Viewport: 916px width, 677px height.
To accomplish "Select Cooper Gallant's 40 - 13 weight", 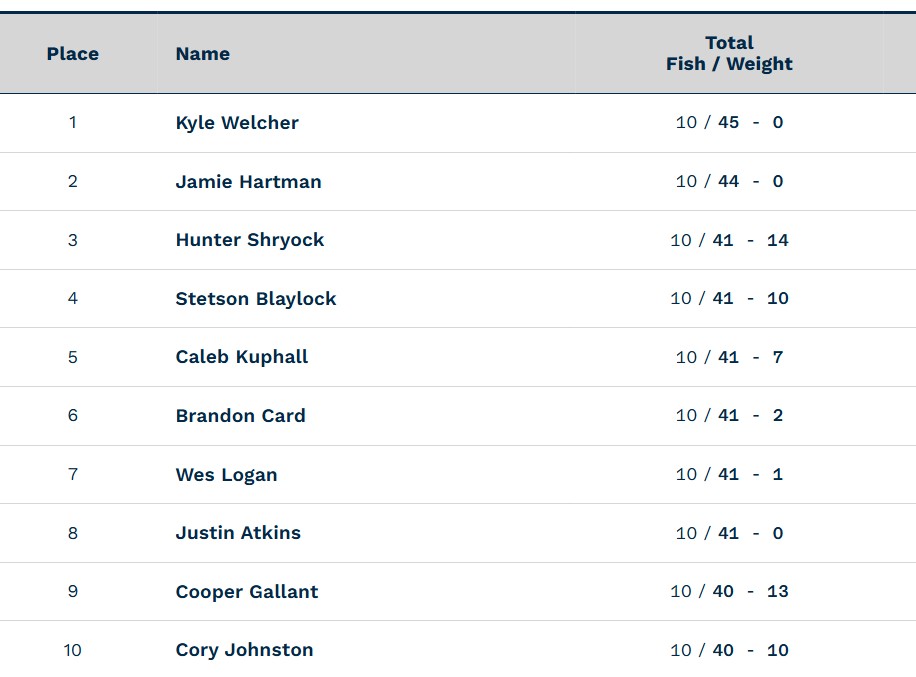I will click(x=749, y=592).
